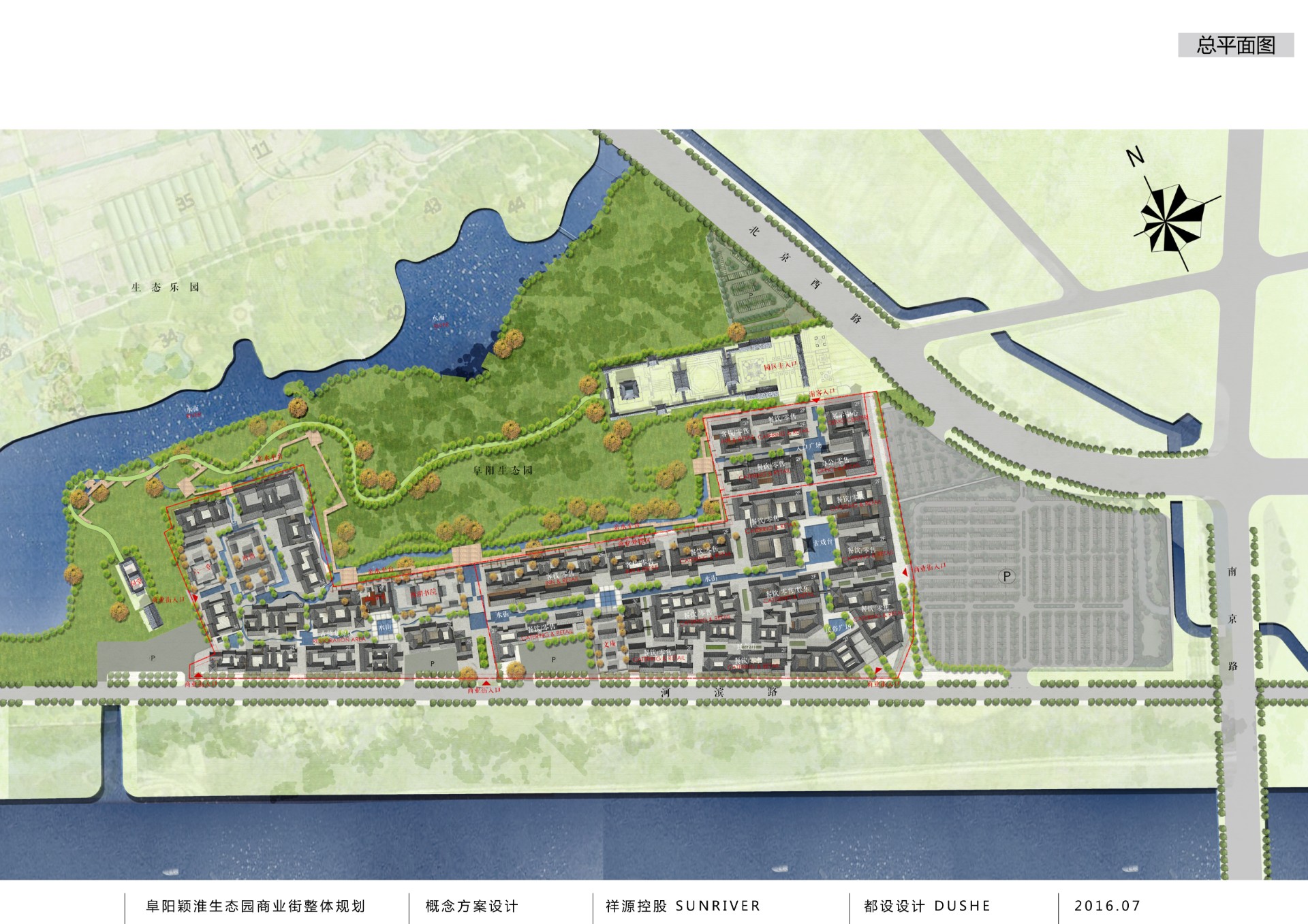Click the 都设设计 DUSHE footer text
This screenshot has width=1308, height=924.
926,906
